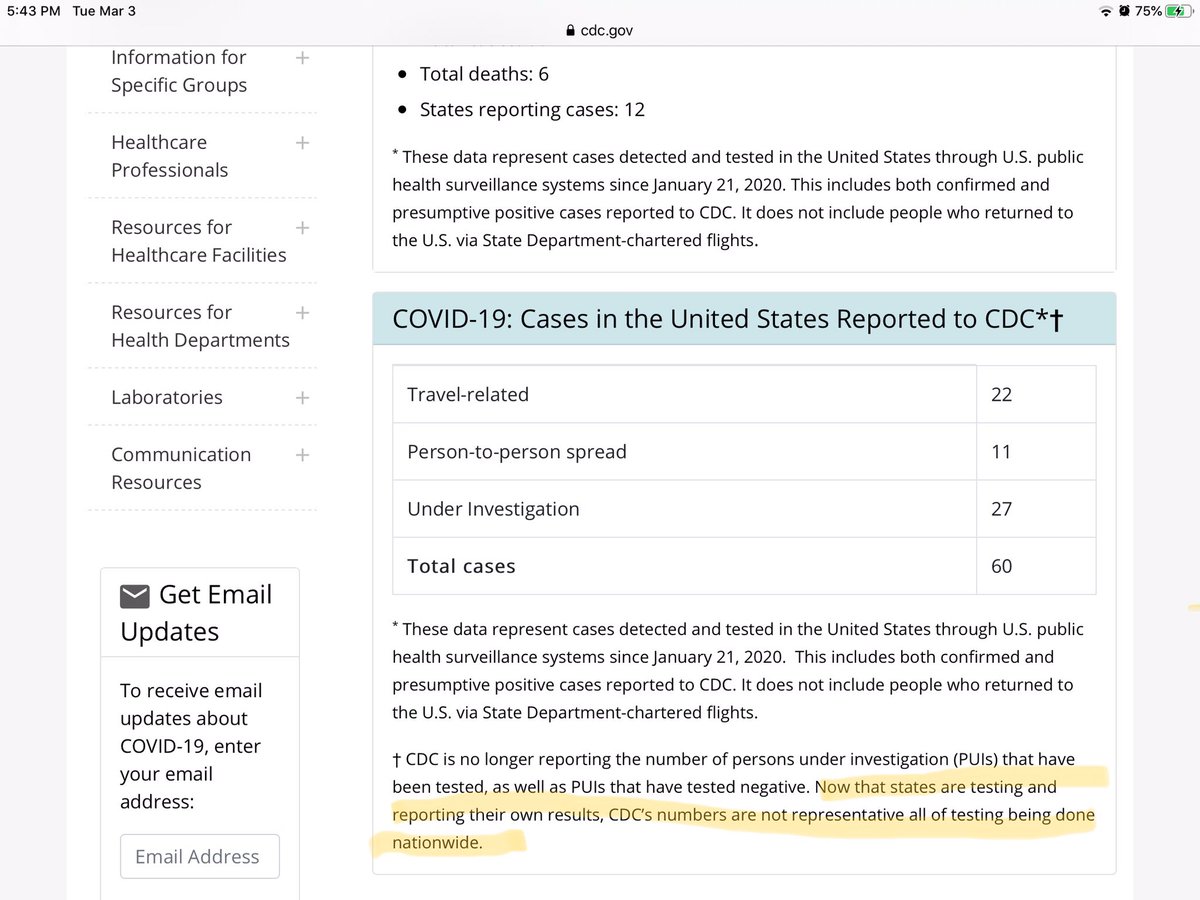Select Person-to-person spread row label
Image resolution: width=1200 pixels, height=900 pixels.
click(517, 451)
